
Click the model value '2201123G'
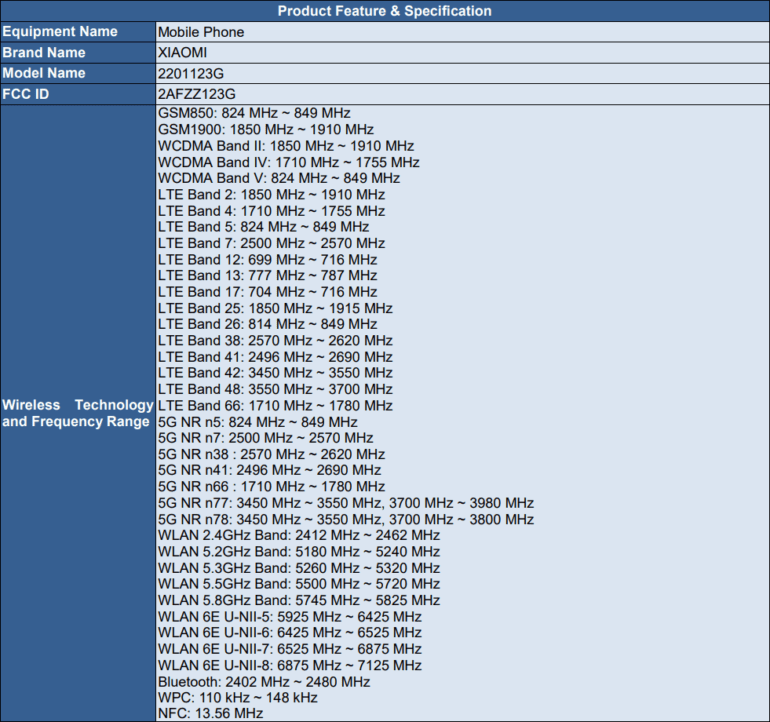point(191,74)
